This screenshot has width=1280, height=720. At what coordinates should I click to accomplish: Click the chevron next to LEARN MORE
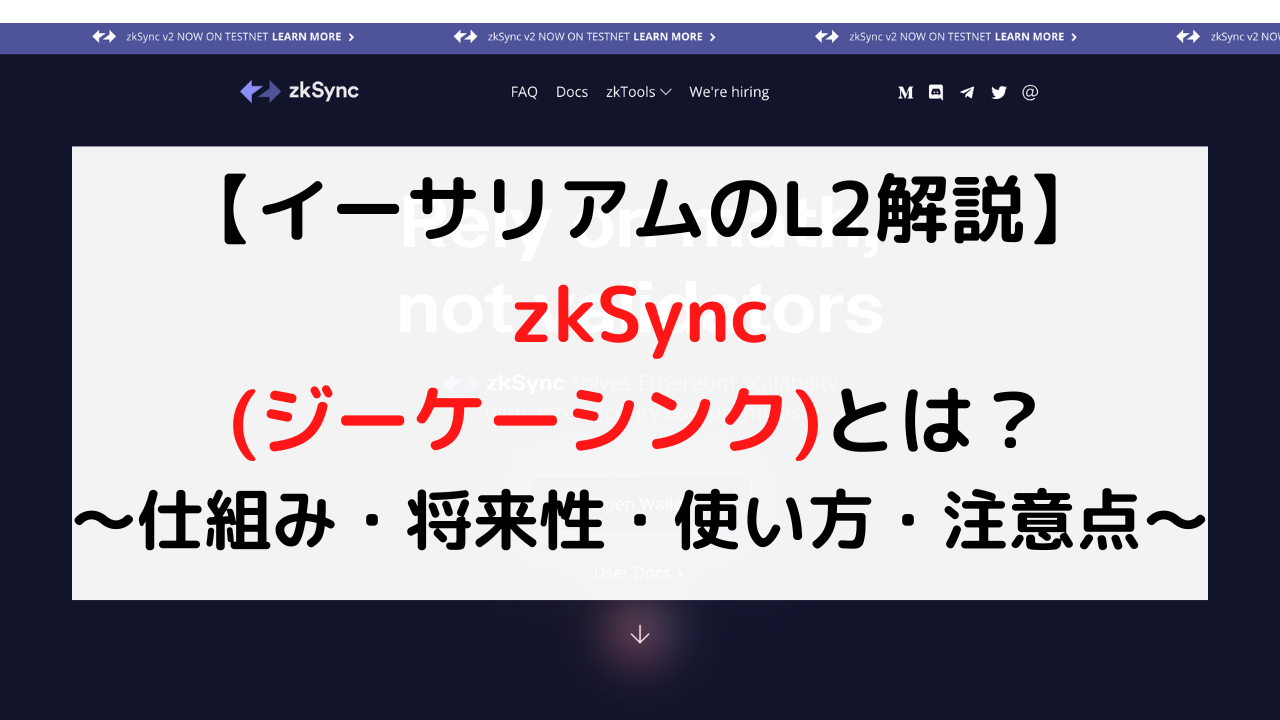[x=352, y=37]
